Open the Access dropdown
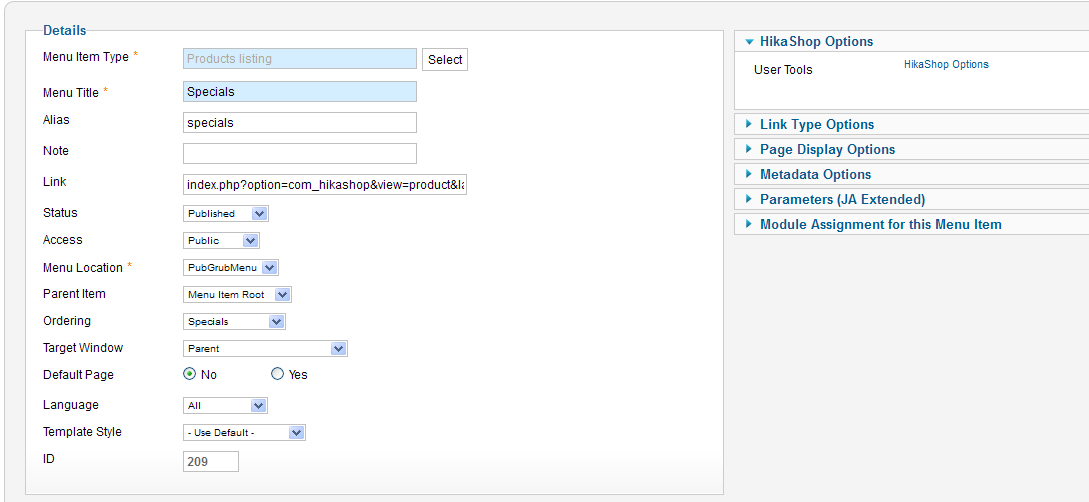Screen dimensions: 1089x502 pos(222,241)
